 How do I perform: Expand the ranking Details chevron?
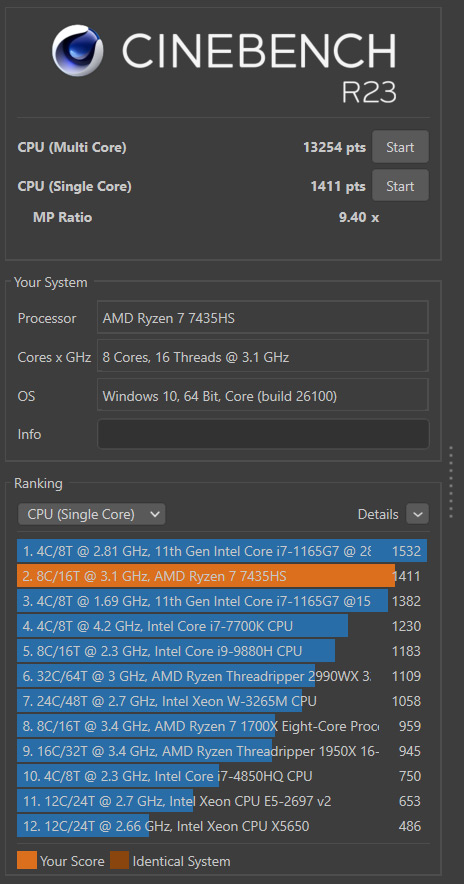418,514
